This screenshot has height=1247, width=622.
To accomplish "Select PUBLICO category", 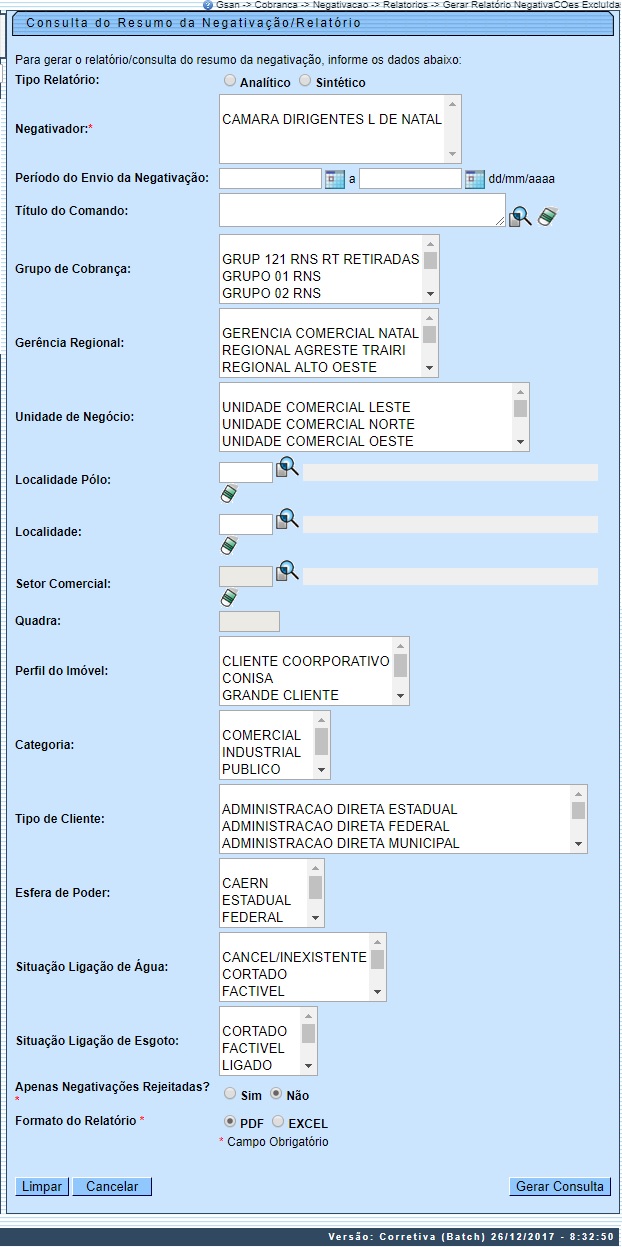I will 251,769.
